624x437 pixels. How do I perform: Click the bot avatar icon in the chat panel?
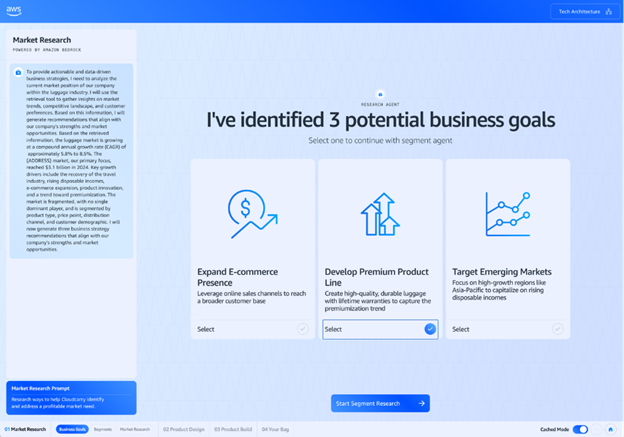pos(18,72)
